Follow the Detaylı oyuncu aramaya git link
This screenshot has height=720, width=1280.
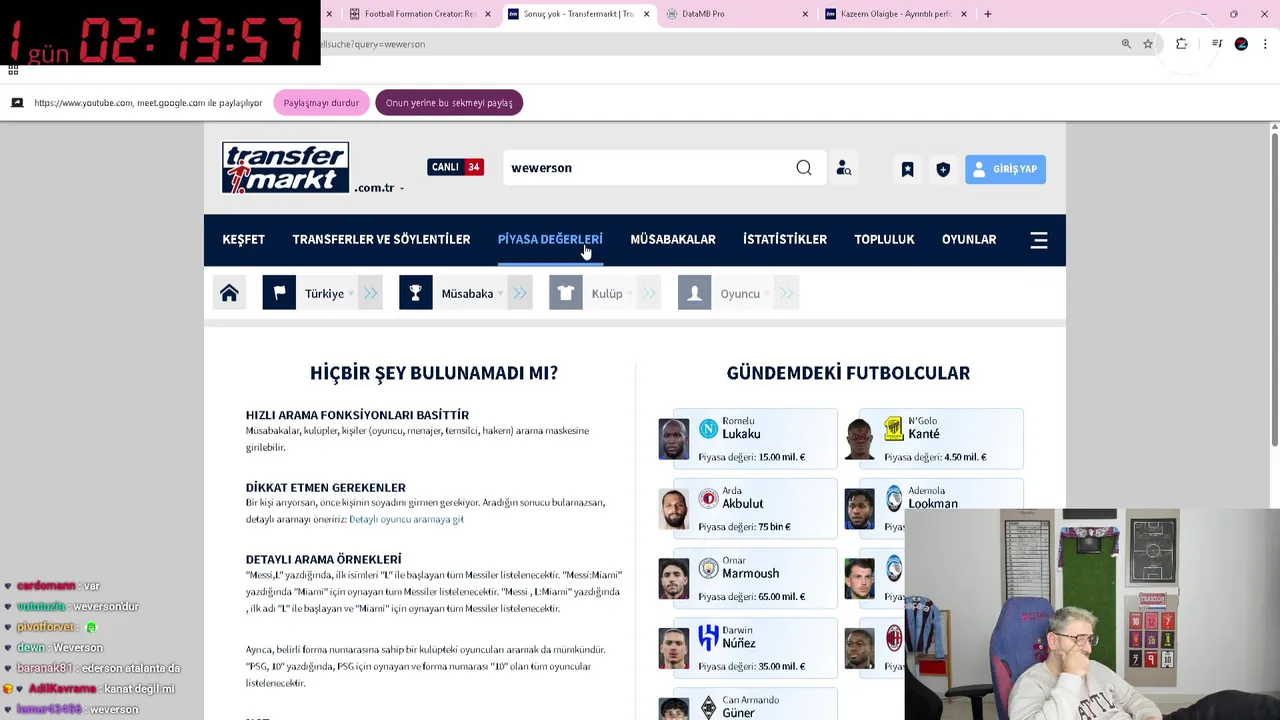coord(406,519)
